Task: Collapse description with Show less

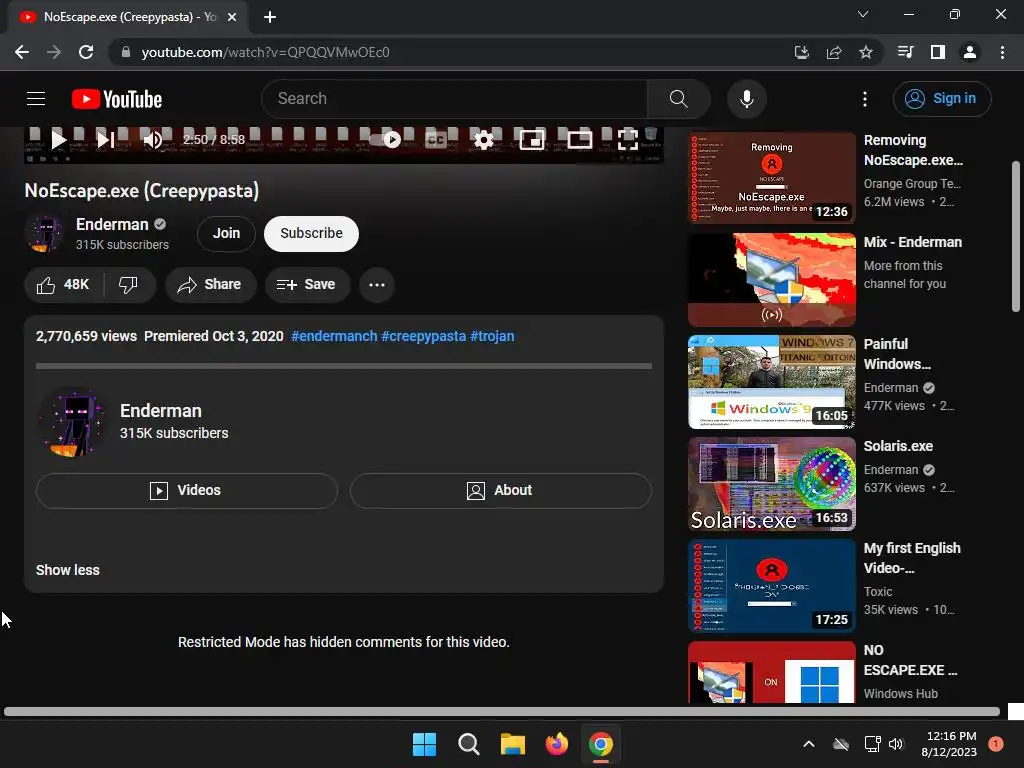Action: (68, 570)
